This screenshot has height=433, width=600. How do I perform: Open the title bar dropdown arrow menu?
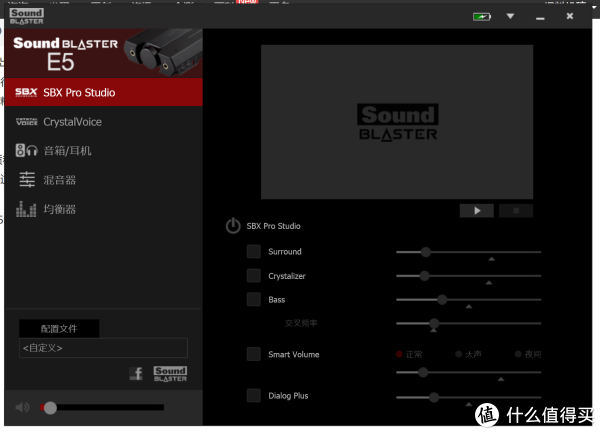tap(510, 17)
